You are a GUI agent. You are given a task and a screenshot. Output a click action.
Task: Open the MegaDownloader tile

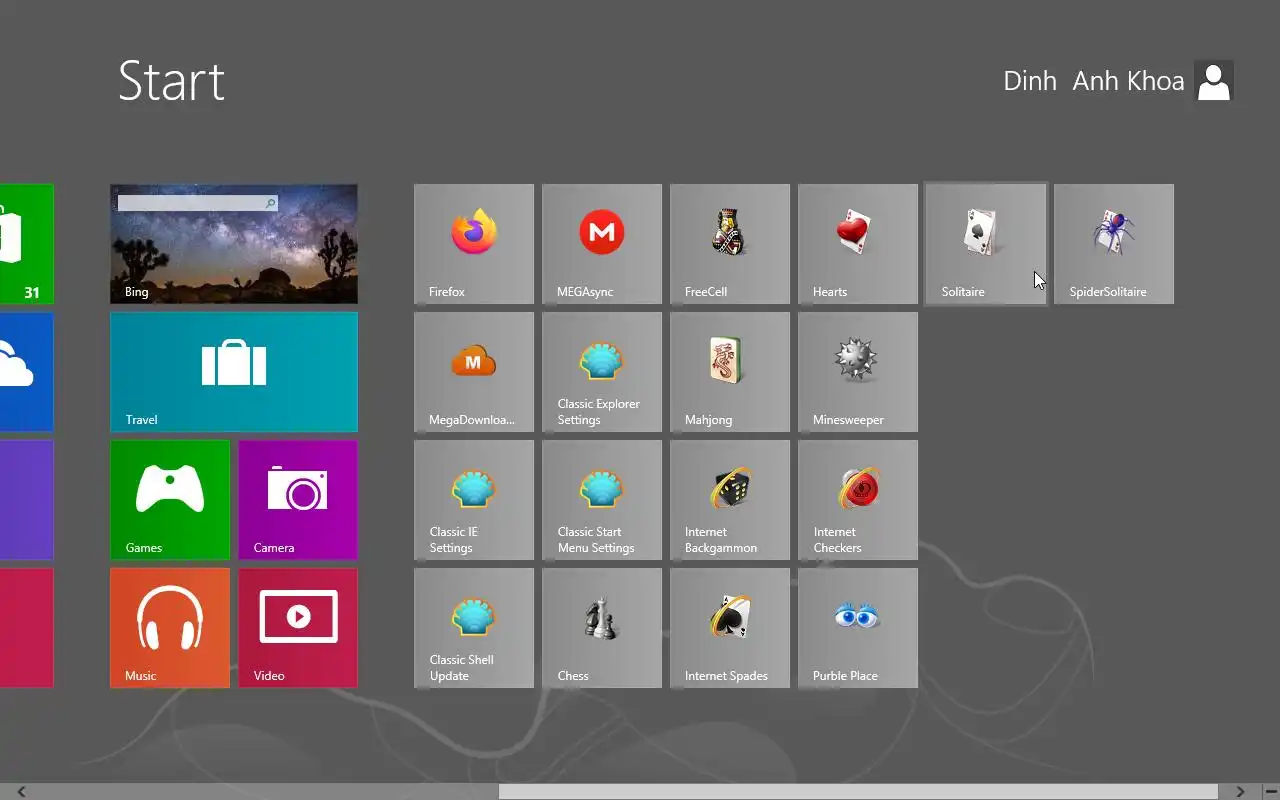[x=474, y=372]
